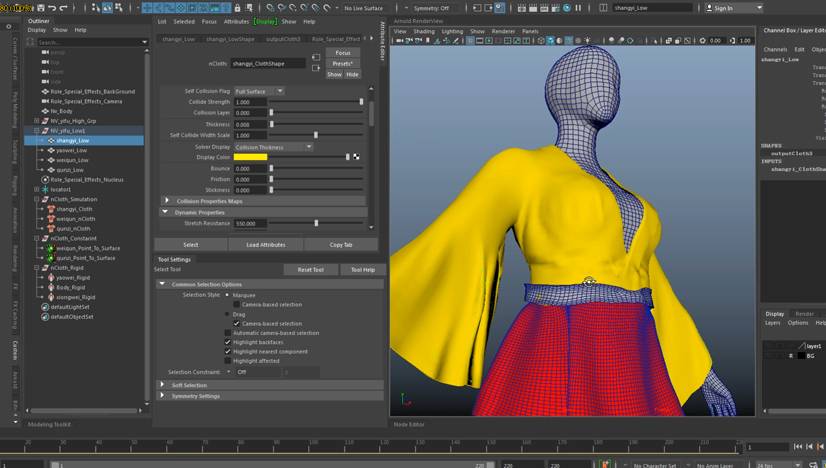Toggle Camera-based selection under Drag
The height and width of the screenshot is (468, 826).
[x=237, y=324]
